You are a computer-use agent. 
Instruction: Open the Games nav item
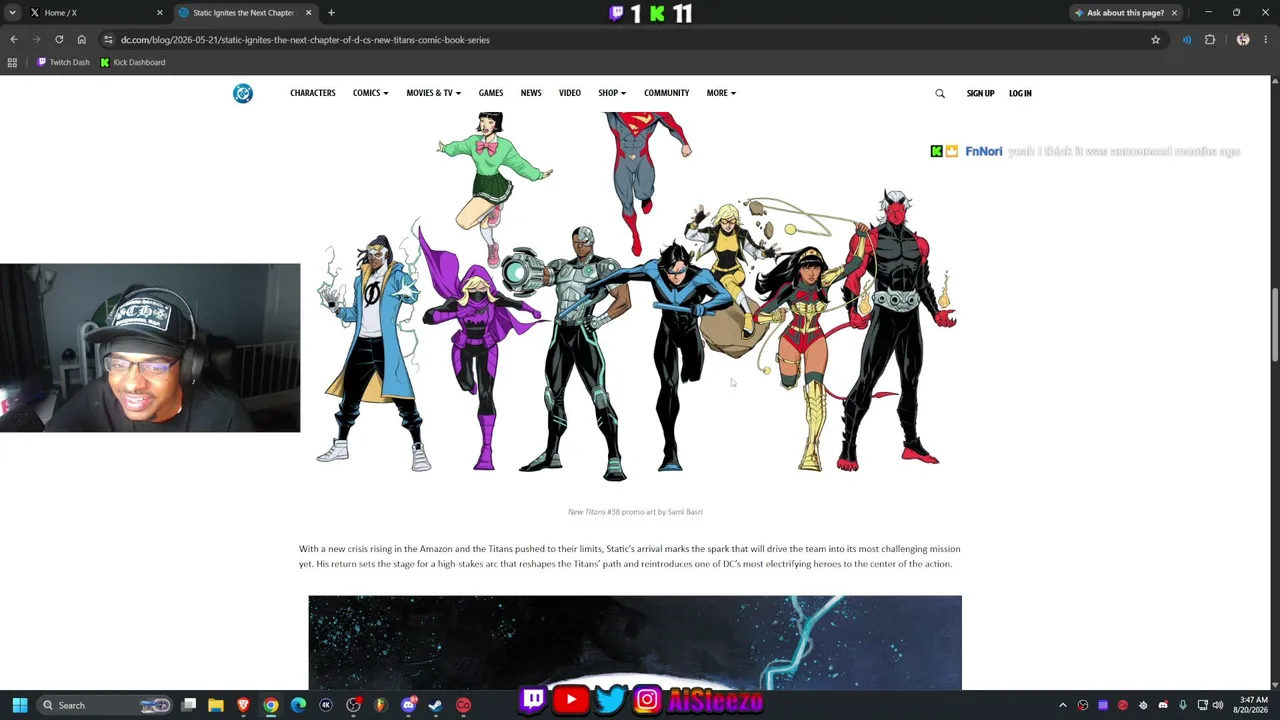point(490,93)
